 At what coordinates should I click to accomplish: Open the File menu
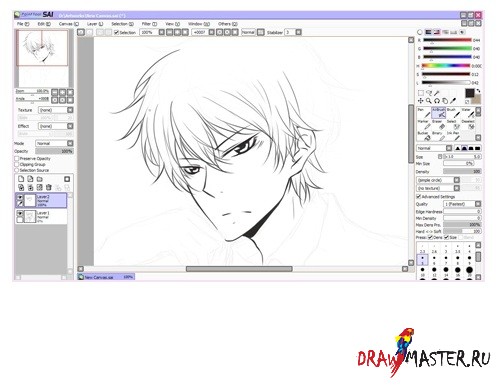point(23,24)
